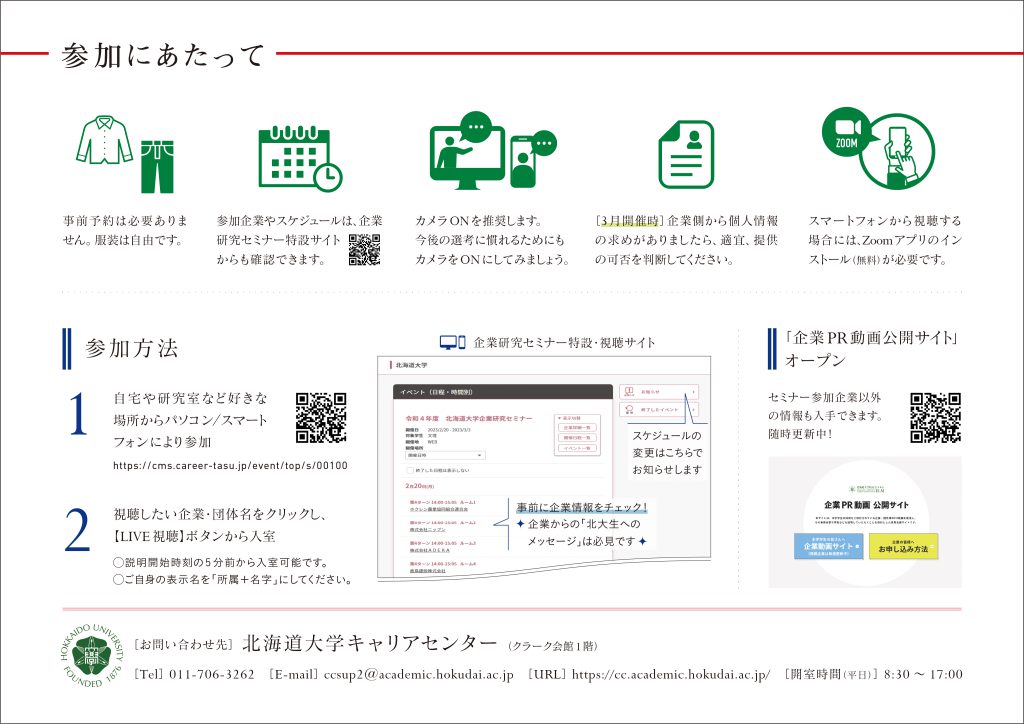
Task: Click the blue 企業動画サイト button
Action: (829, 546)
